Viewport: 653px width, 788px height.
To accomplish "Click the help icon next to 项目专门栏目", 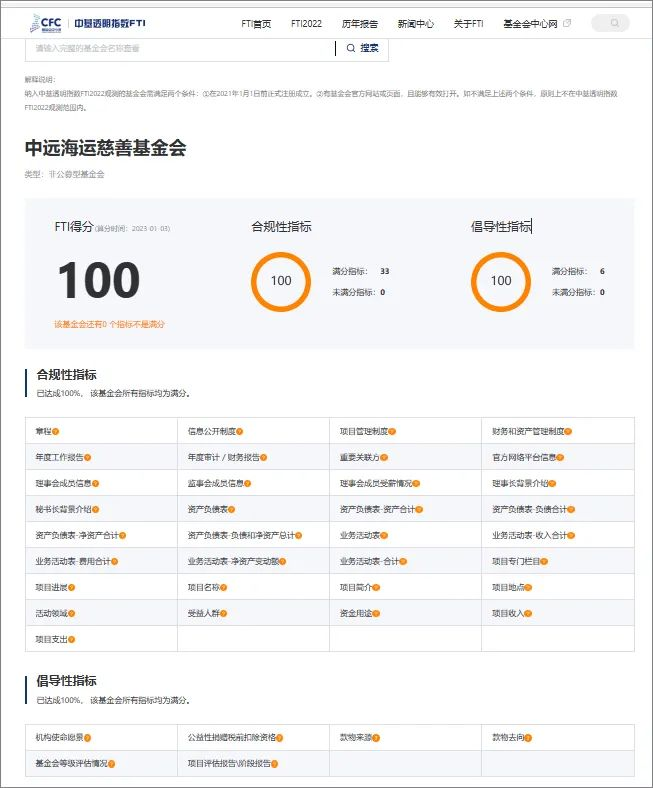I will click(544, 562).
